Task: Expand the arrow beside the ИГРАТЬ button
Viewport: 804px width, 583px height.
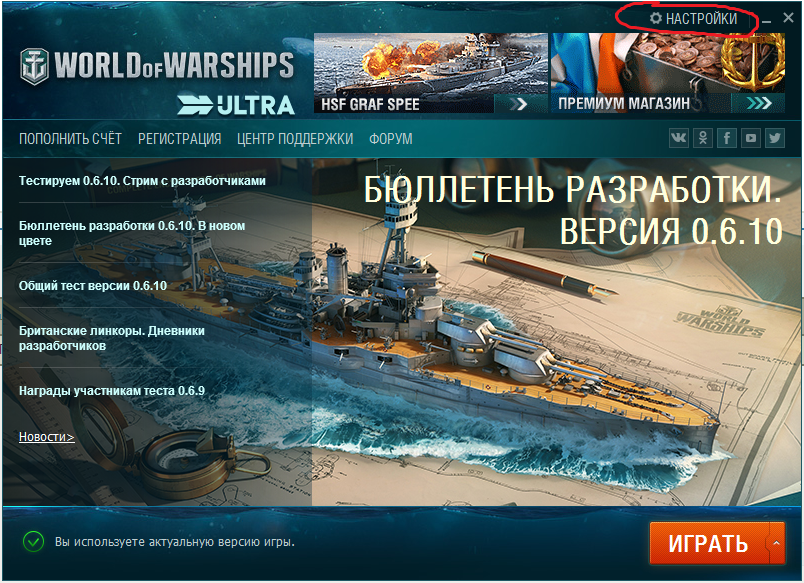Action: [x=777, y=543]
